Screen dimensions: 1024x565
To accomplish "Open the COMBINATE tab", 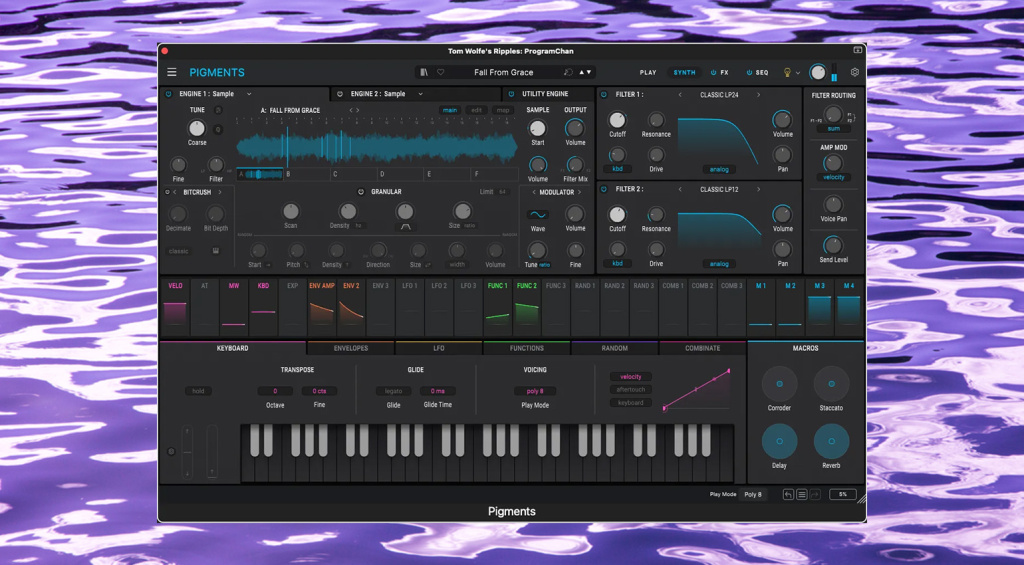I will (x=703, y=348).
